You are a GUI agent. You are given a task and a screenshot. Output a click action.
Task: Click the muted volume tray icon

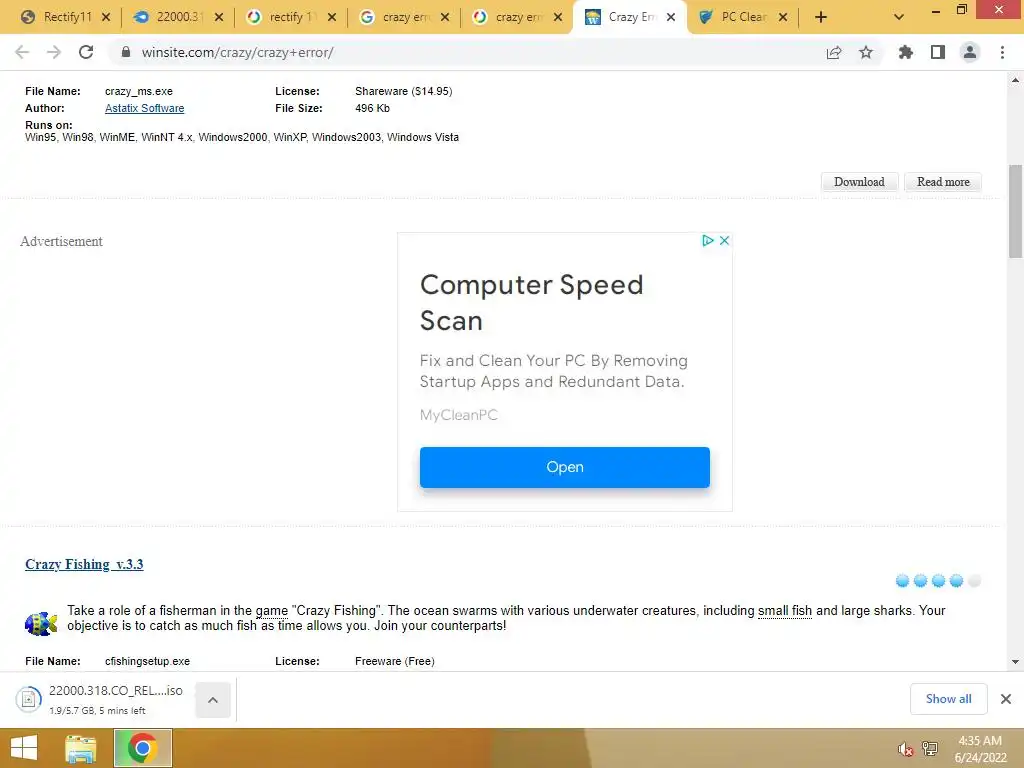tap(905, 749)
